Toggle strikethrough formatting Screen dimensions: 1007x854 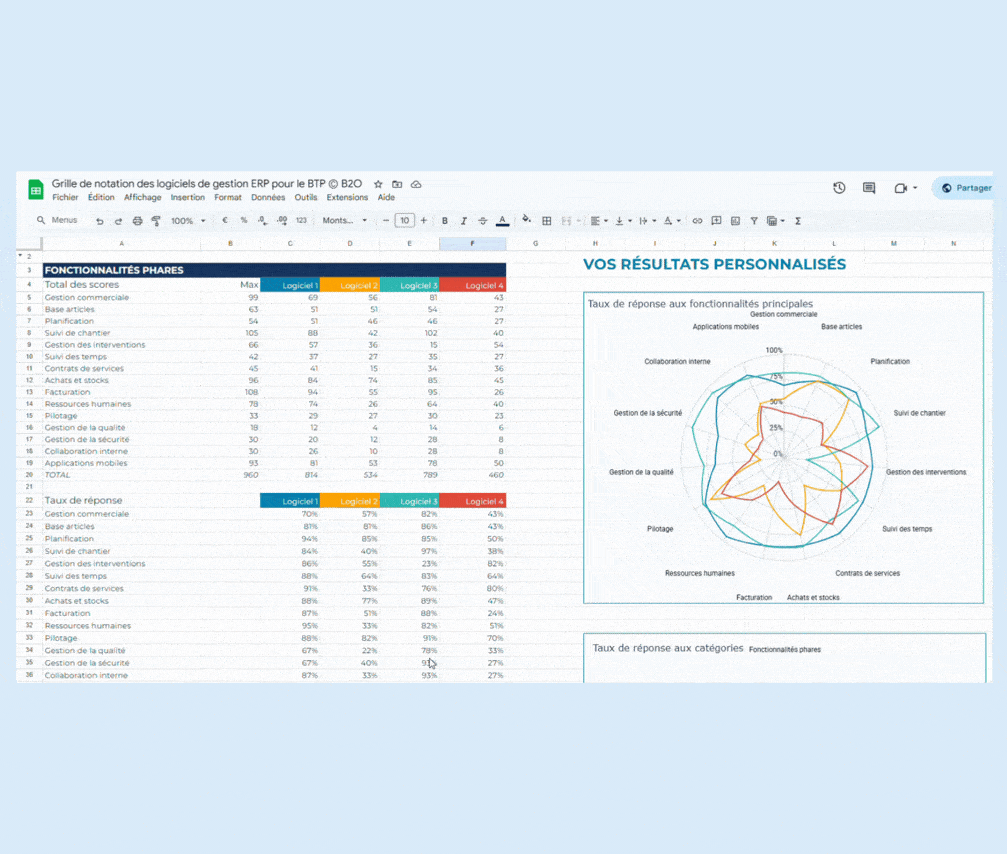click(483, 221)
